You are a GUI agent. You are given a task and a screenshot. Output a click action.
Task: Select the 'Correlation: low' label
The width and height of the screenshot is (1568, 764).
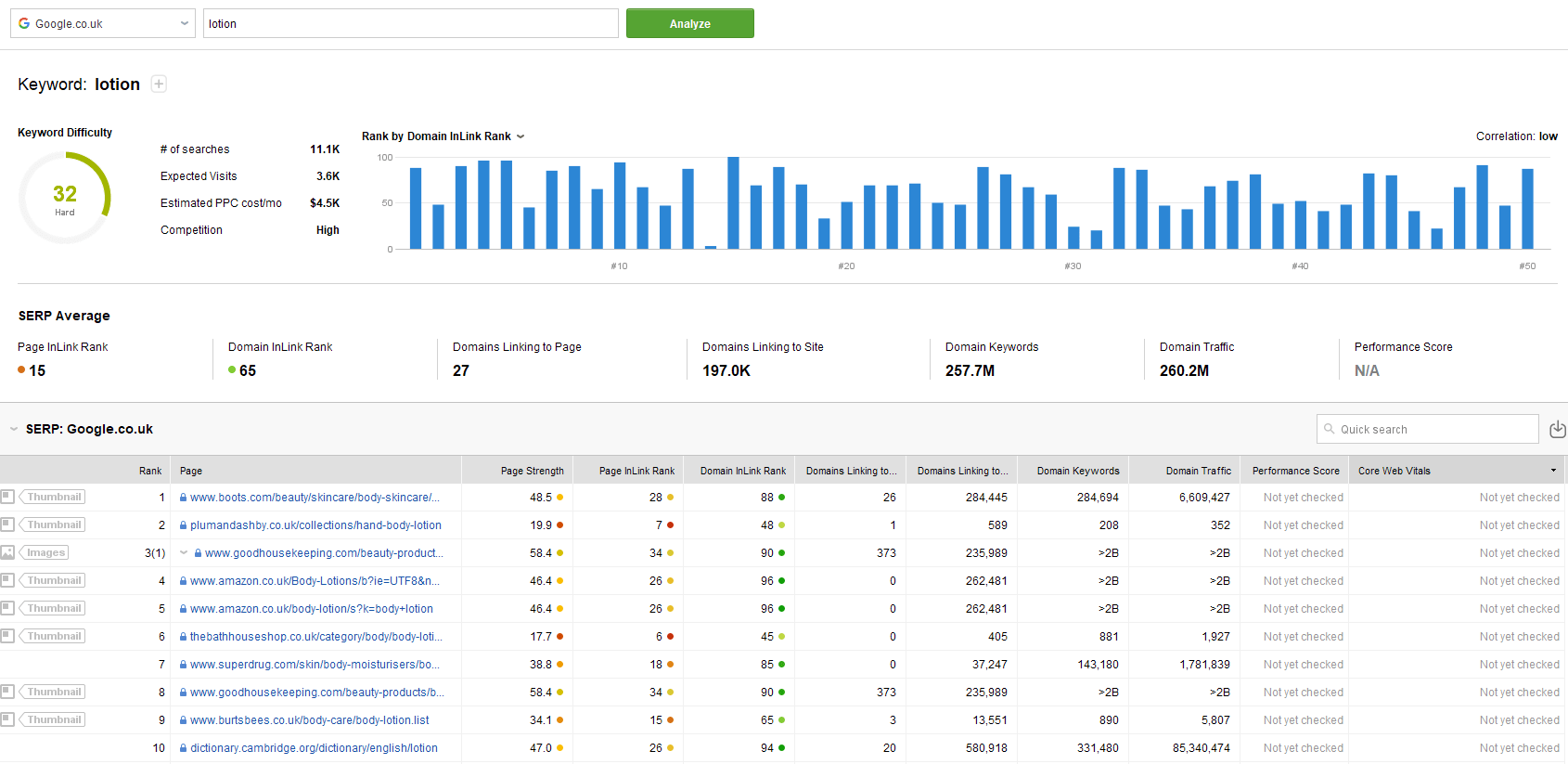[x=1517, y=136]
